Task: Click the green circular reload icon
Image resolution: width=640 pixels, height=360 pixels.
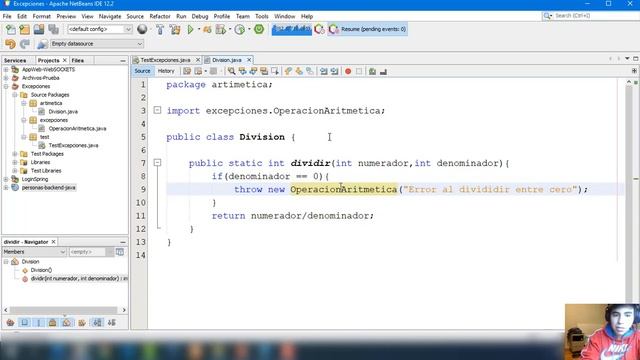Action: coord(259,29)
